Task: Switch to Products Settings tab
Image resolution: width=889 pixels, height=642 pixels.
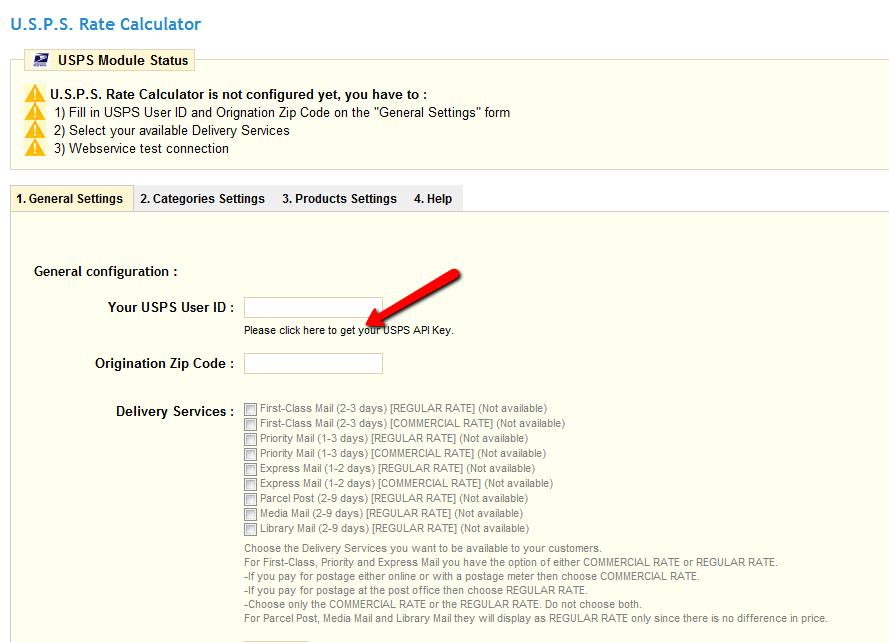Action: pos(339,198)
